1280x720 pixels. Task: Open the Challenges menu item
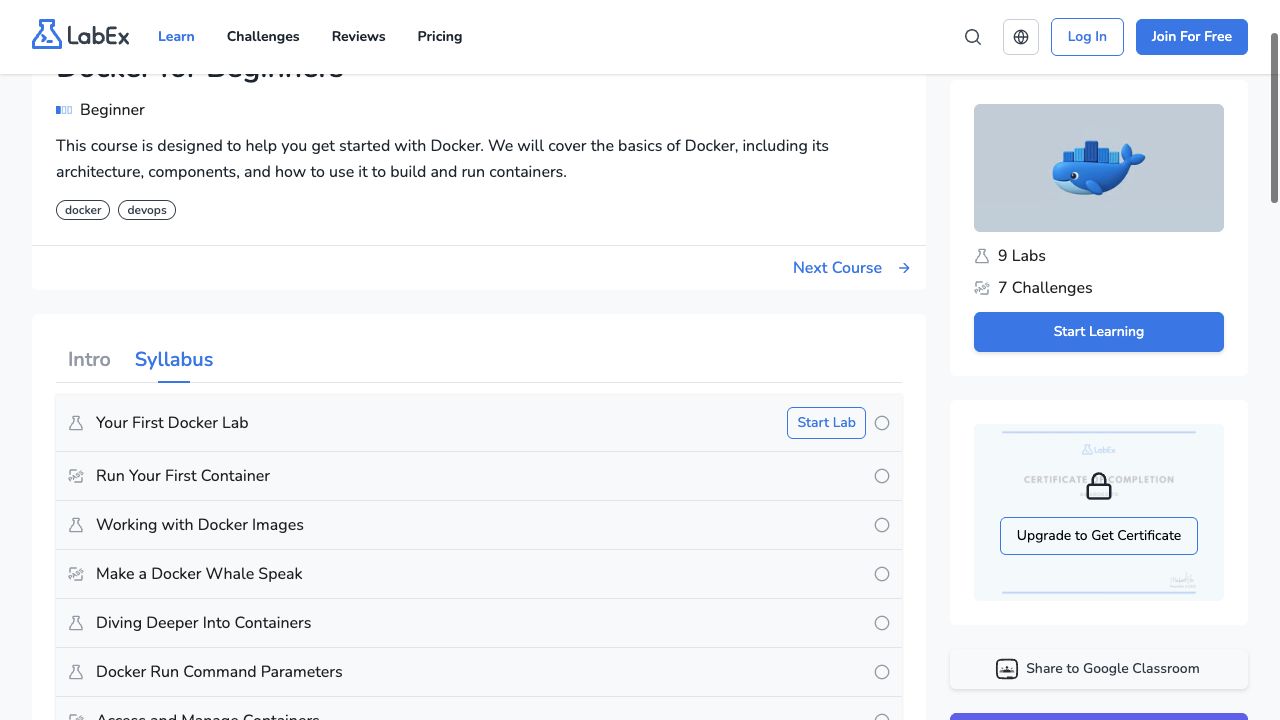coord(263,37)
